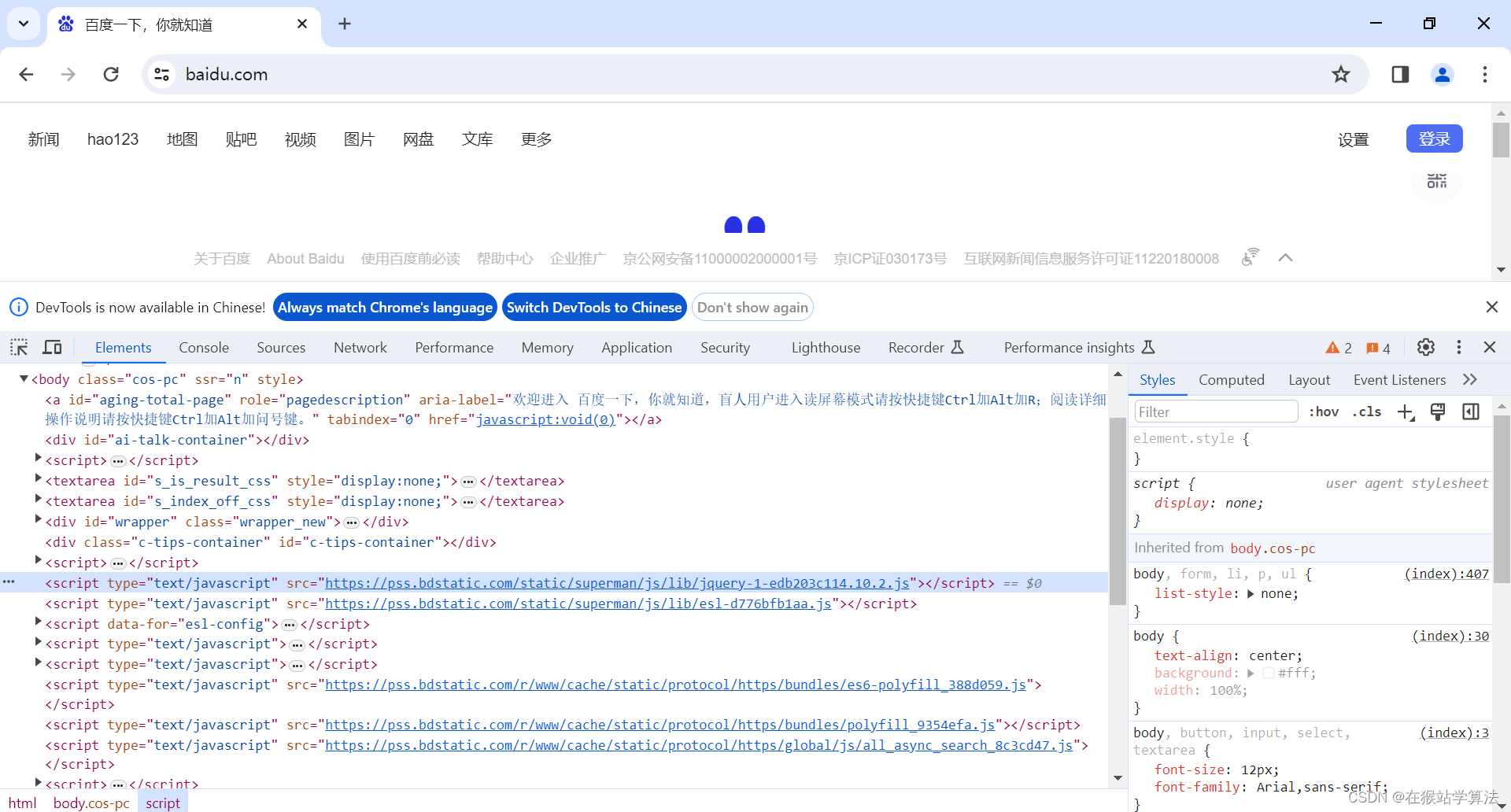The height and width of the screenshot is (812, 1511).
Task: Click the info icon on the infobar
Action: (18, 307)
